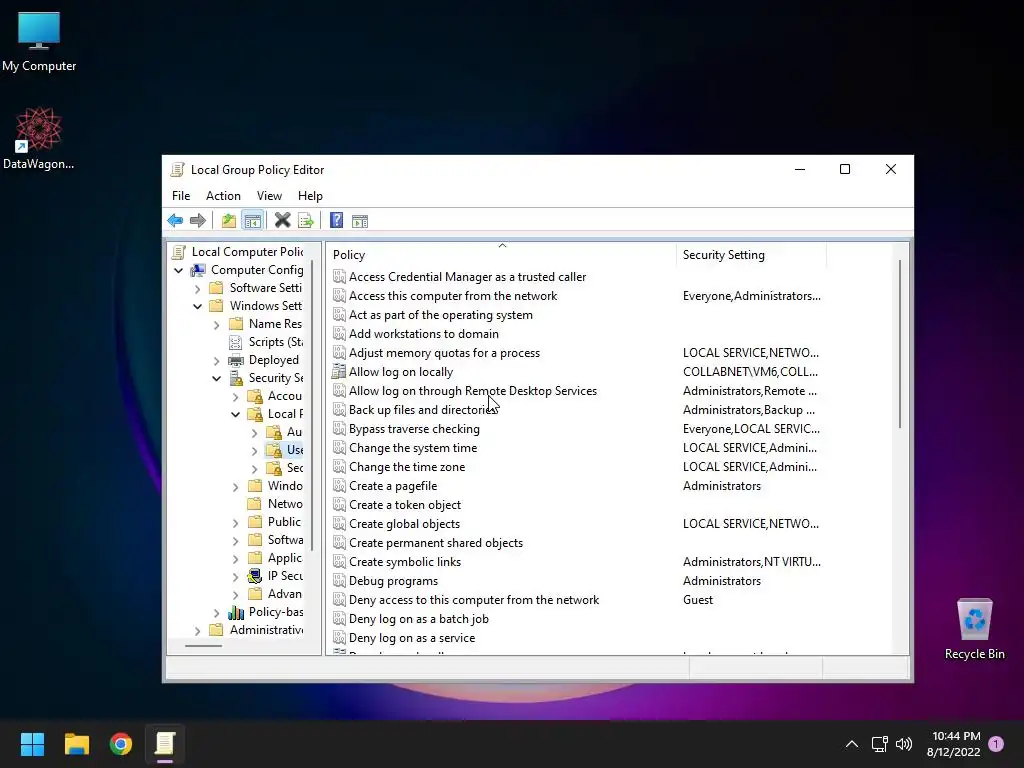This screenshot has height=768, width=1024.
Task: Select 'Create a pagefile' policy
Action: (393, 486)
